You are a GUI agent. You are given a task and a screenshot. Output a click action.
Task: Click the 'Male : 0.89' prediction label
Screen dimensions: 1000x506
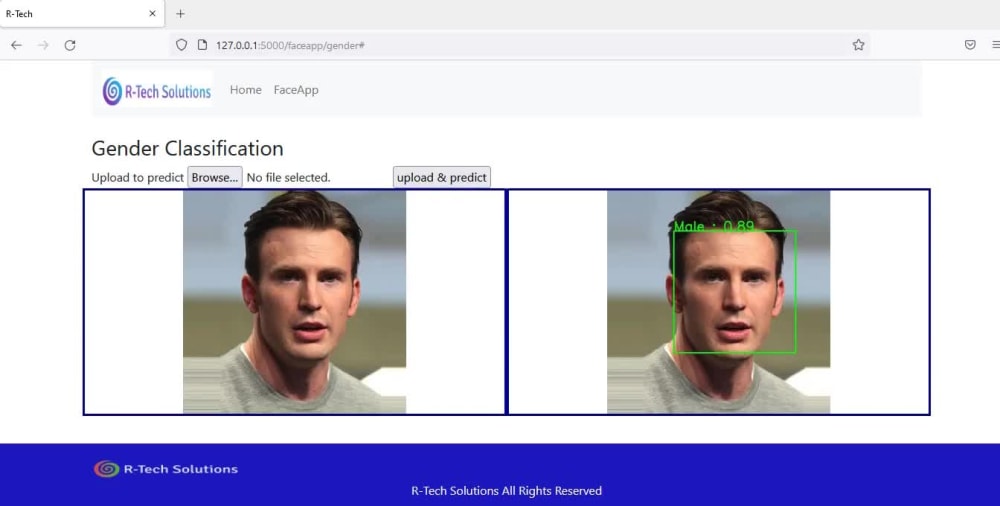click(714, 226)
